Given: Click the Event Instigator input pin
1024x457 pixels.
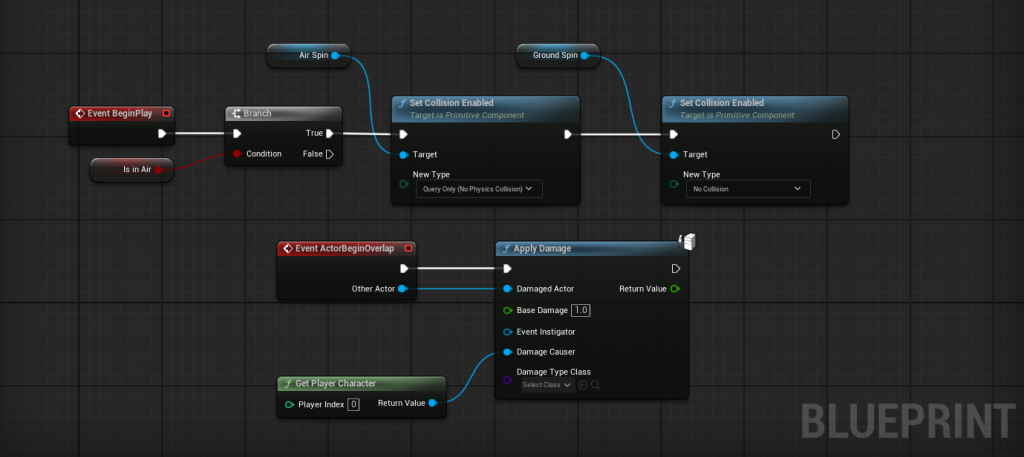Looking at the screenshot, I should click(507, 331).
